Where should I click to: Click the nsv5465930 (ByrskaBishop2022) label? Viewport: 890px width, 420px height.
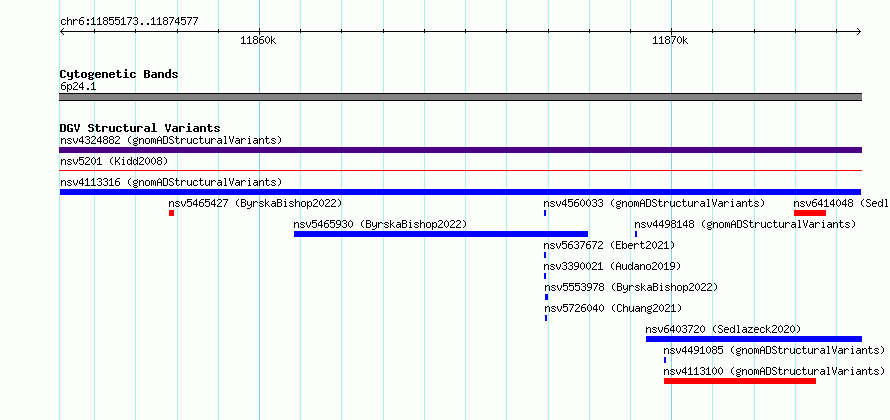(380, 224)
